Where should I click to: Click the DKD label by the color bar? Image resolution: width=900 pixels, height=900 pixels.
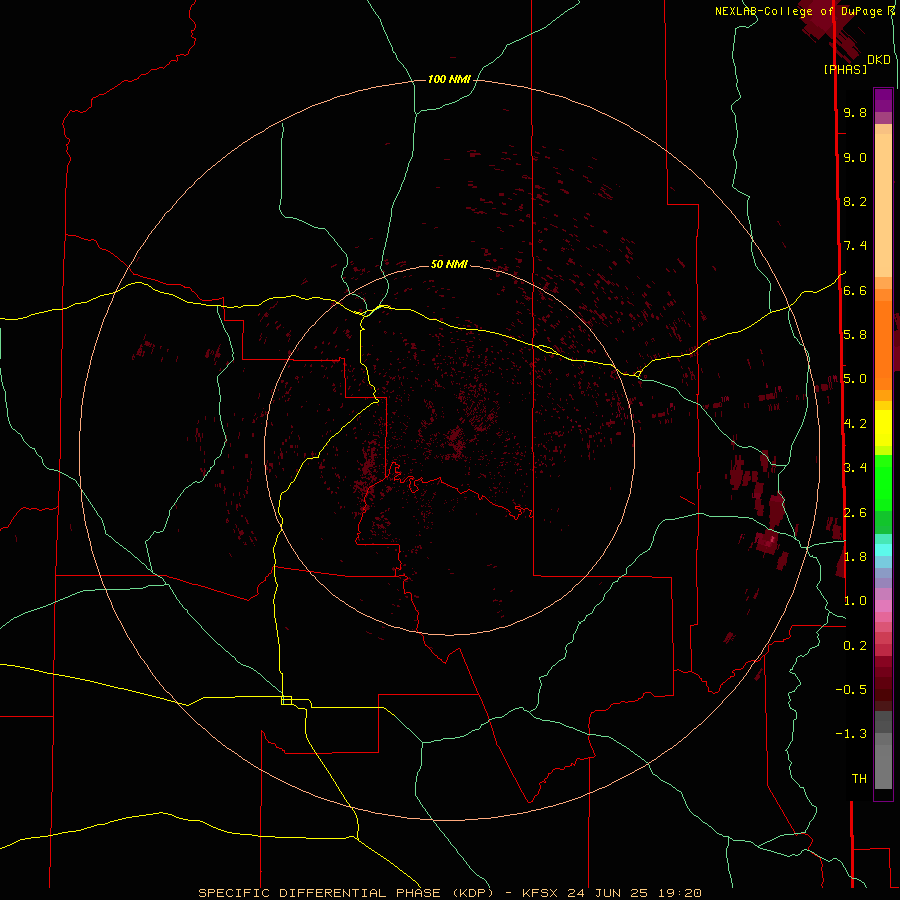879,60
